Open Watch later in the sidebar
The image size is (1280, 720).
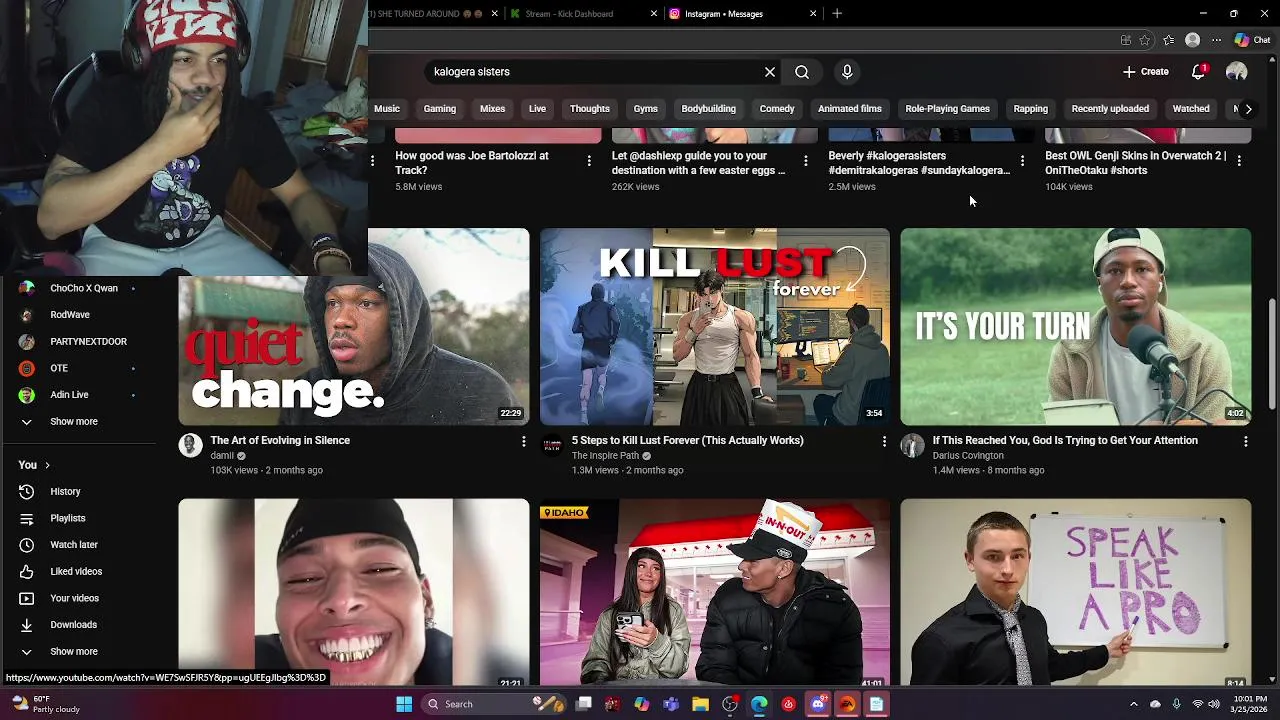pyautogui.click(x=76, y=545)
